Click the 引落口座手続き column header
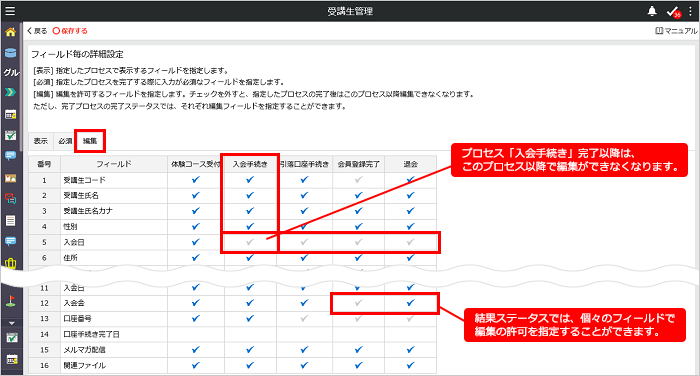Screen dimensions: 700x376 [304, 164]
